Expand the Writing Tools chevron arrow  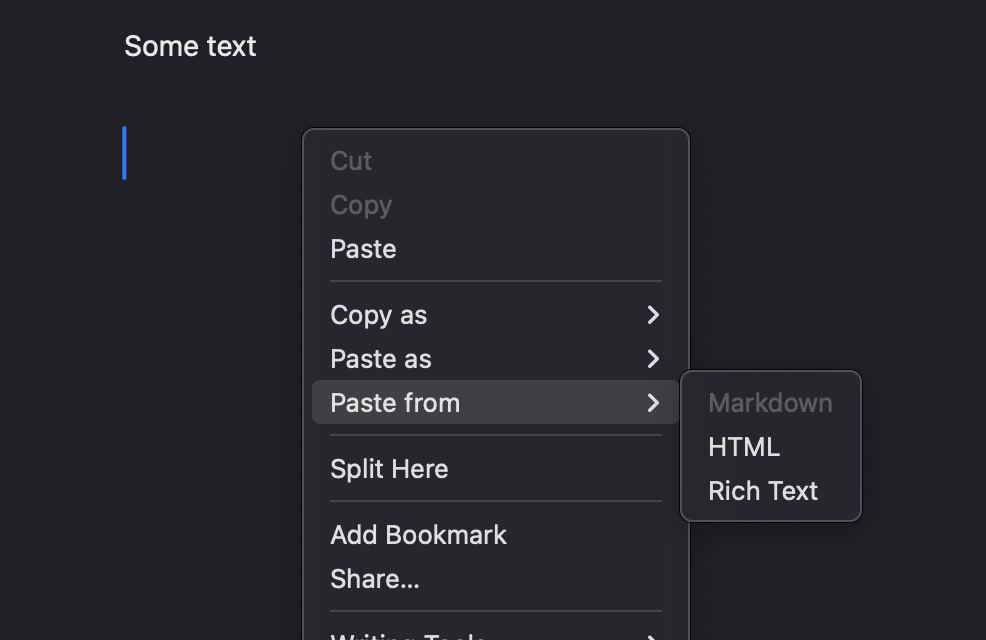pos(653,635)
